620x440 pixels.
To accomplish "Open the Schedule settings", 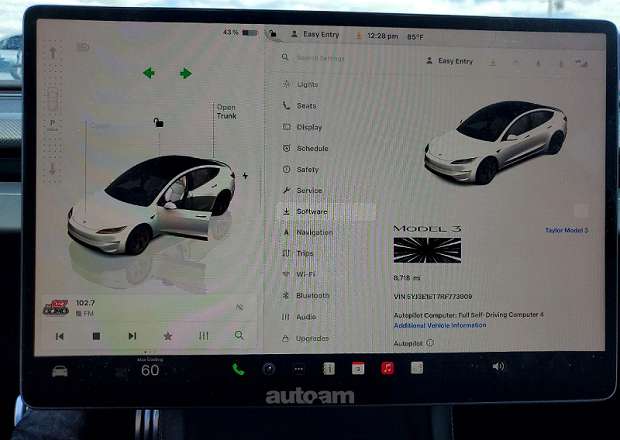I will click(x=305, y=149).
